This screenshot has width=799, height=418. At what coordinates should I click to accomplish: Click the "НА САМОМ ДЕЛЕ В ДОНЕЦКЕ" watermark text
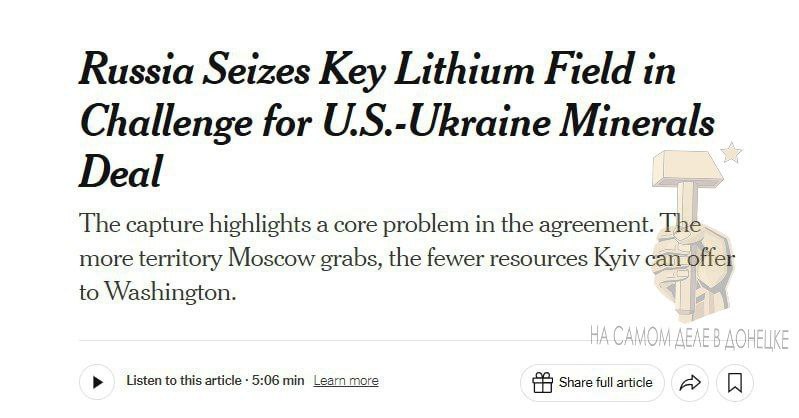click(689, 338)
